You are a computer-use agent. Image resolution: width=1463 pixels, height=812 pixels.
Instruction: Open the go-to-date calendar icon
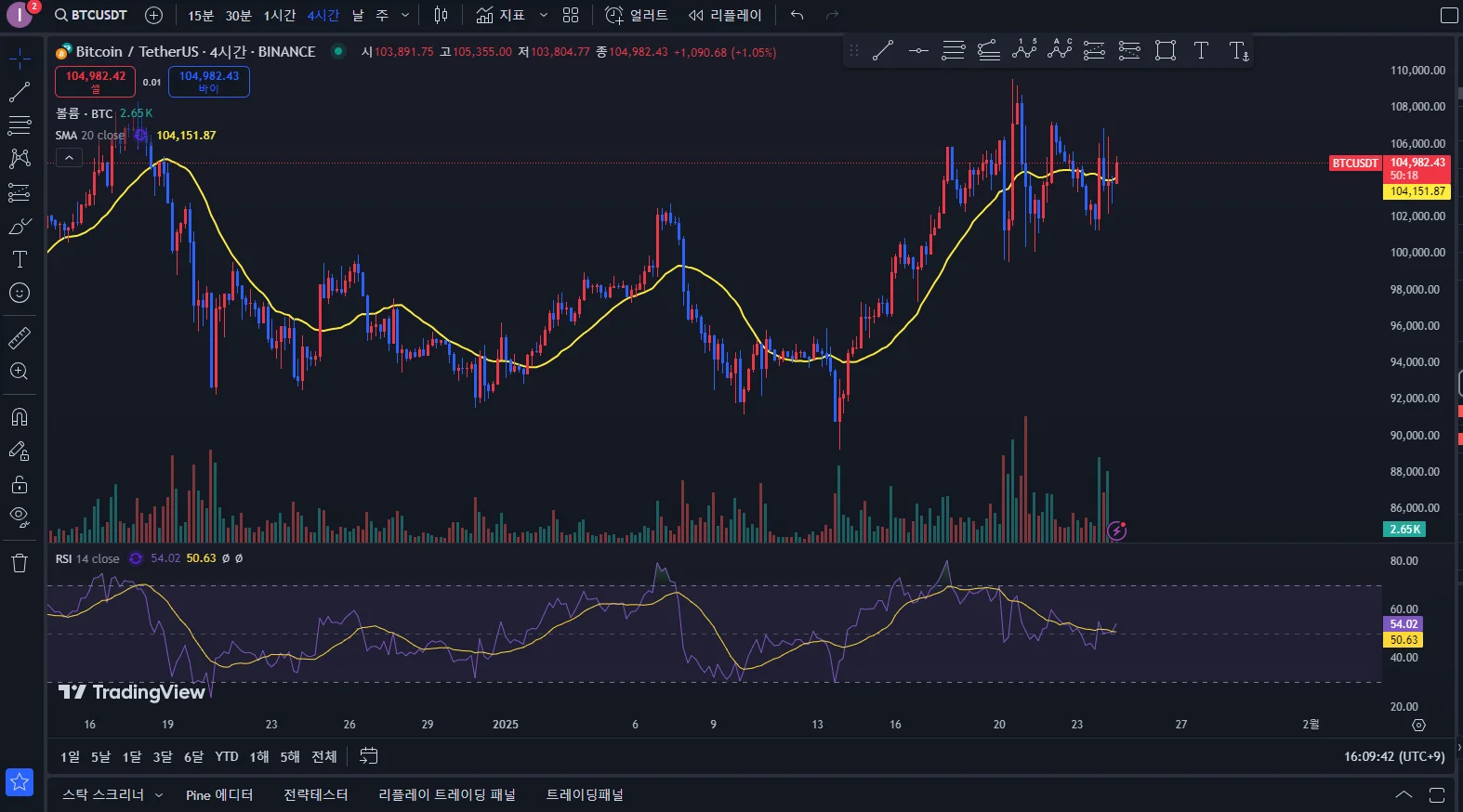(x=369, y=756)
